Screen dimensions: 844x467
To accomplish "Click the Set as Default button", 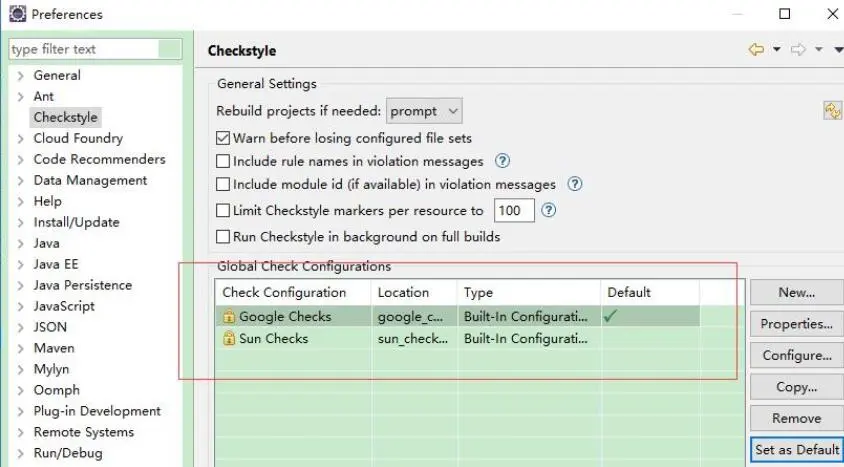I will tap(797, 450).
